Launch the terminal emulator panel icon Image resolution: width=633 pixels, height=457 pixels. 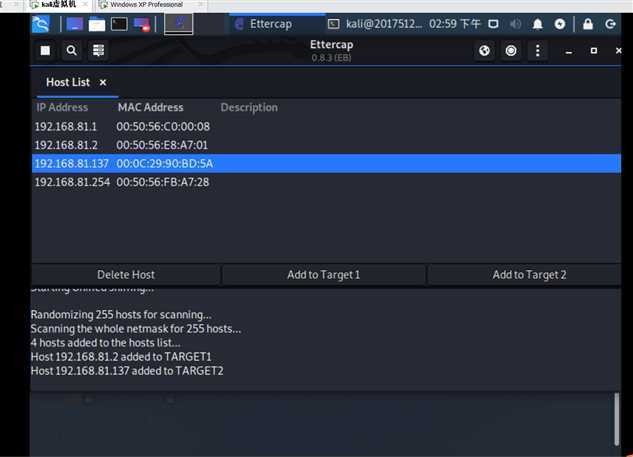[x=119, y=24]
